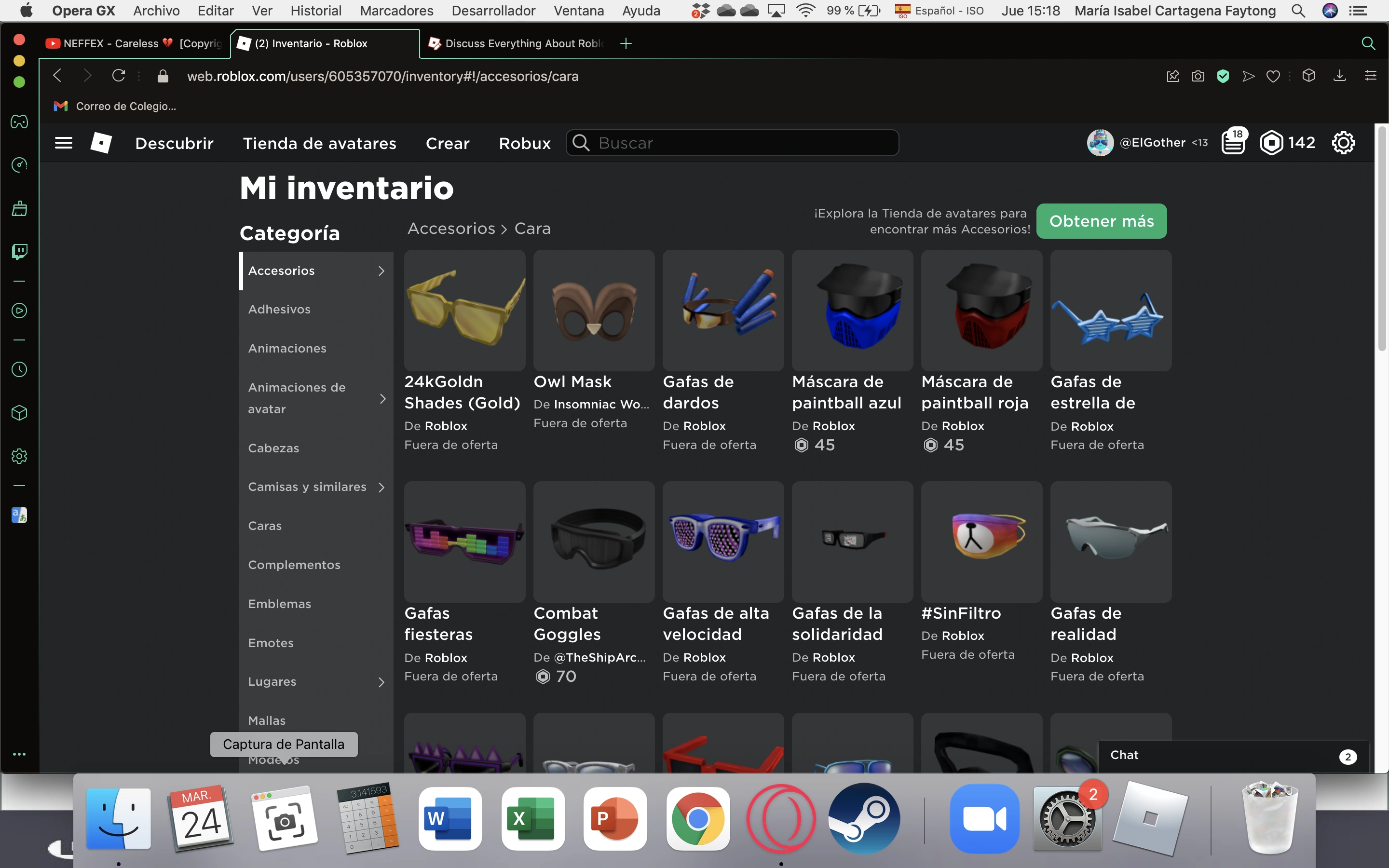The height and width of the screenshot is (868, 1389).
Task: Take a snapshot with camera toolbar icon
Action: [1198, 76]
